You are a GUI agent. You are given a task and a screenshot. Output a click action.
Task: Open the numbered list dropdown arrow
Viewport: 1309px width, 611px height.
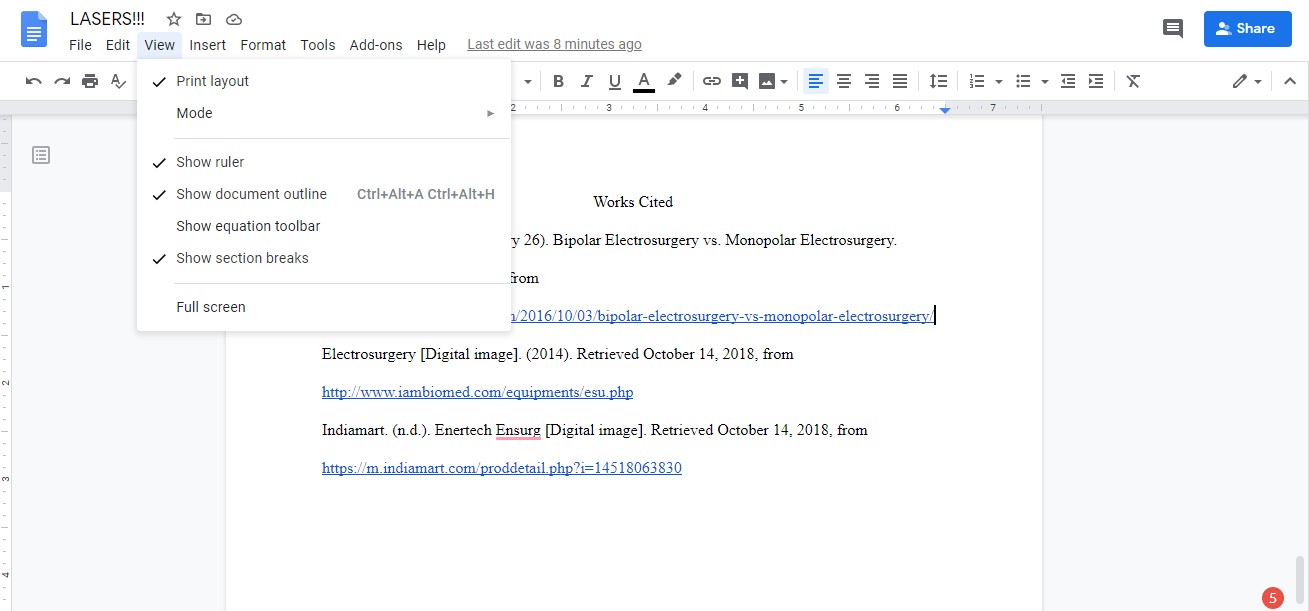[x=999, y=81]
